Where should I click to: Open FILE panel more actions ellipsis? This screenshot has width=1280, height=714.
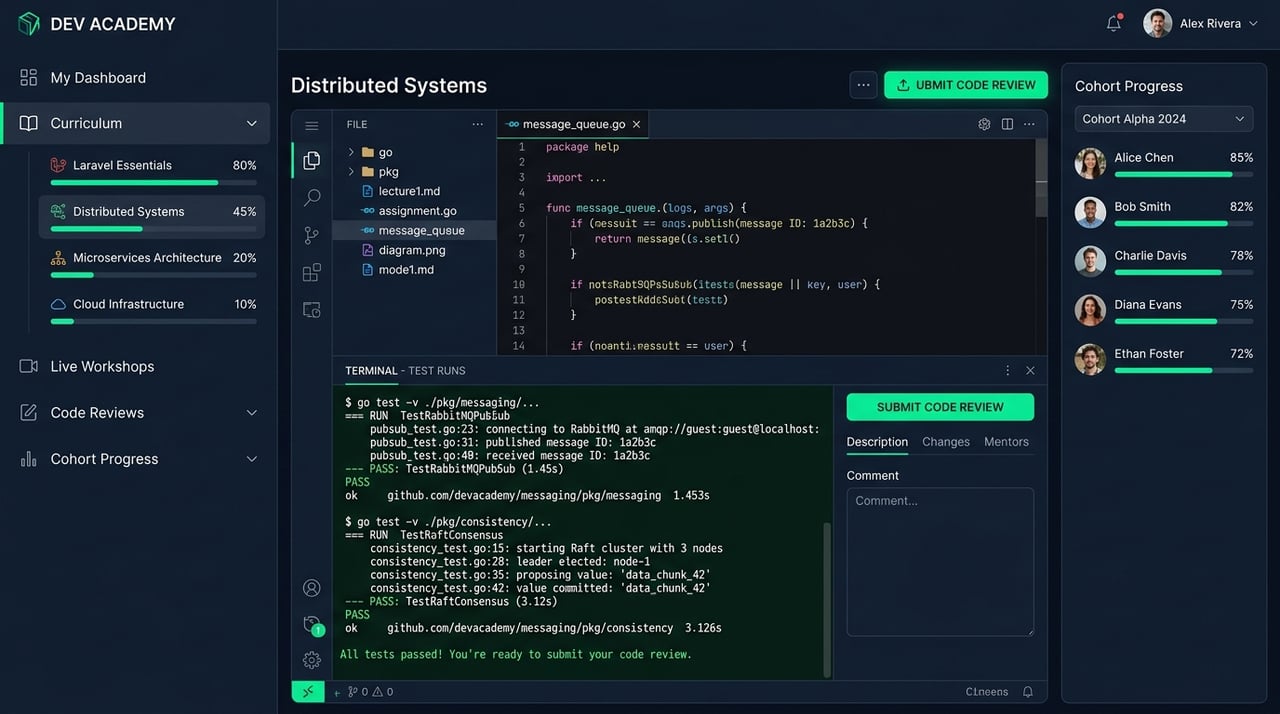tap(477, 124)
